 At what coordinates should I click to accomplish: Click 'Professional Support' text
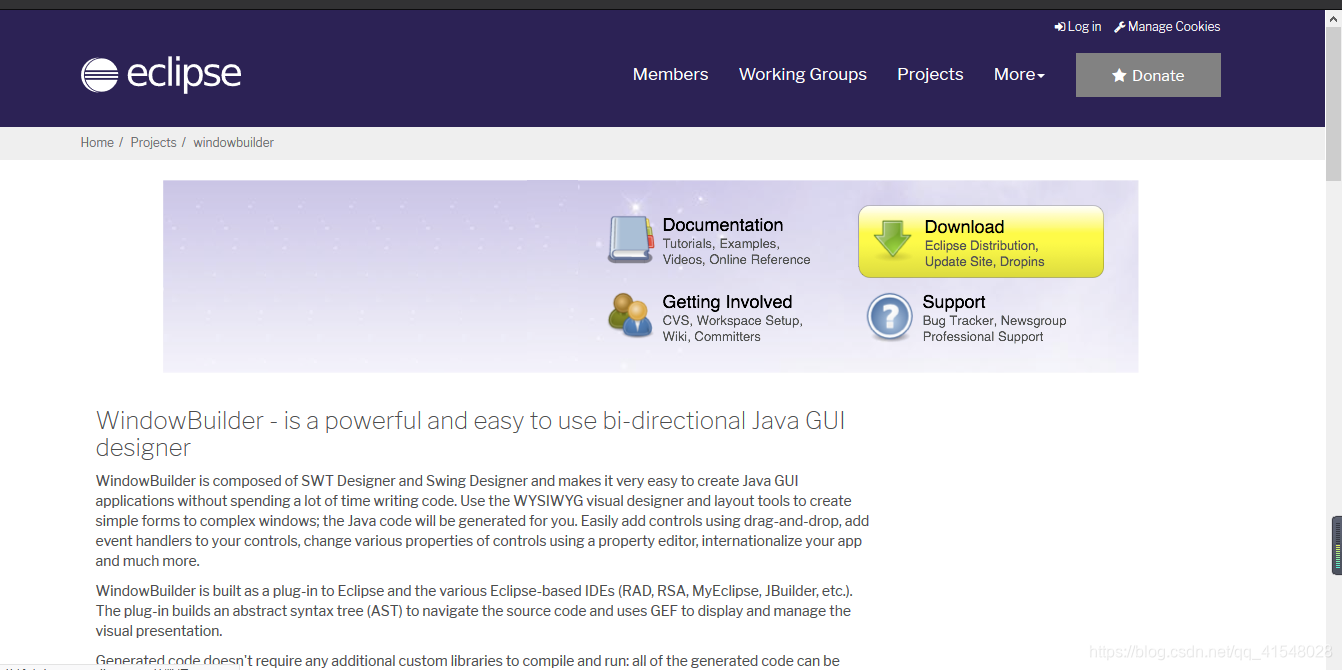(x=983, y=337)
